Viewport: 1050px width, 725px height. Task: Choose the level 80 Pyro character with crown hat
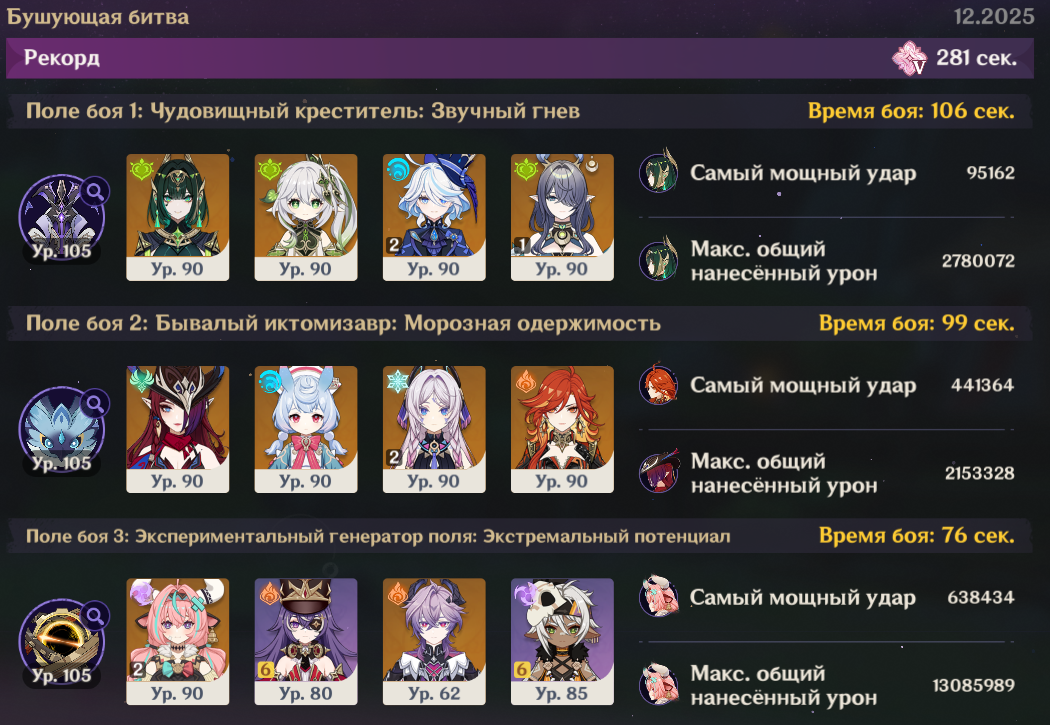click(305, 642)
